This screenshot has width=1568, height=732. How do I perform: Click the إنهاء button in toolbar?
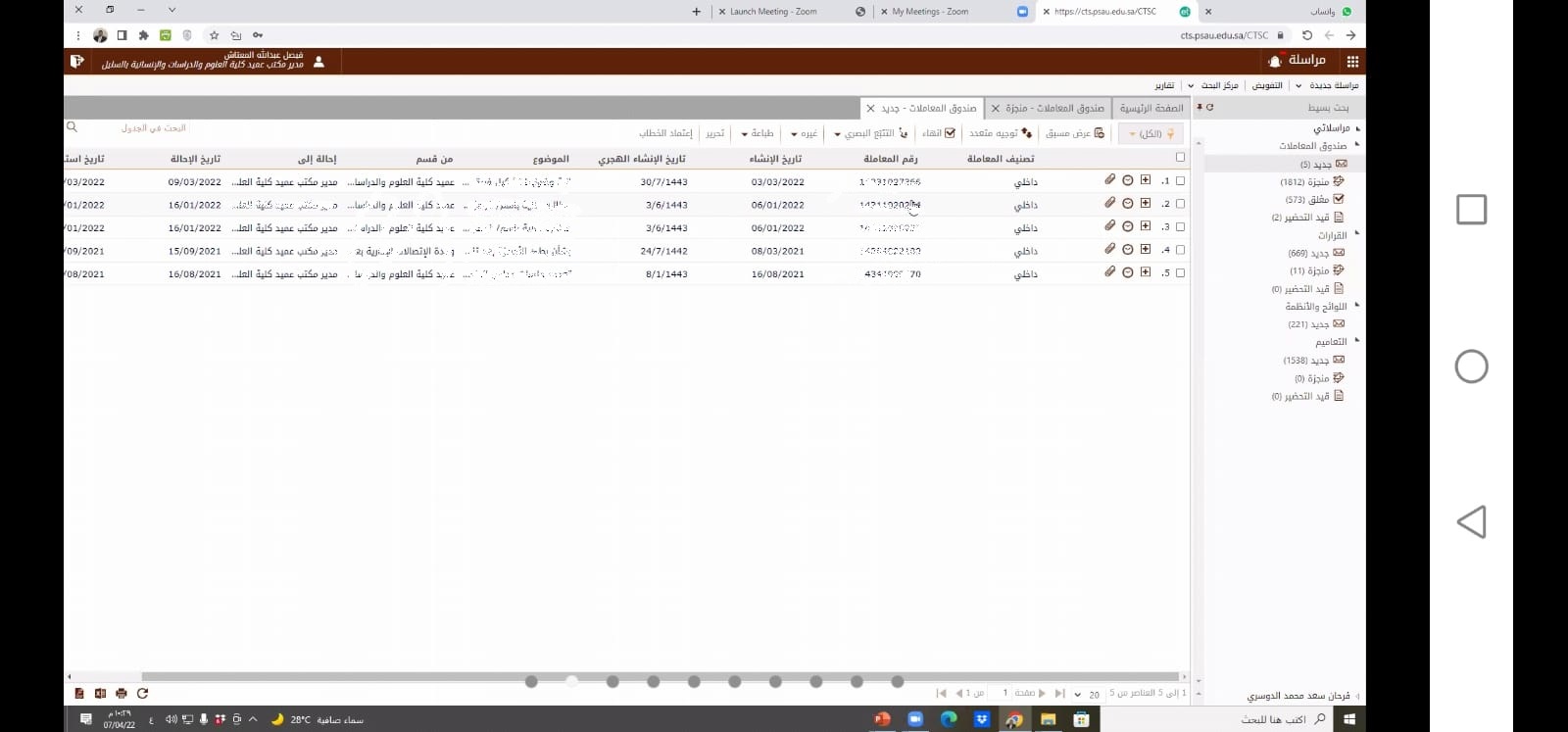click(x=939, y=133)
